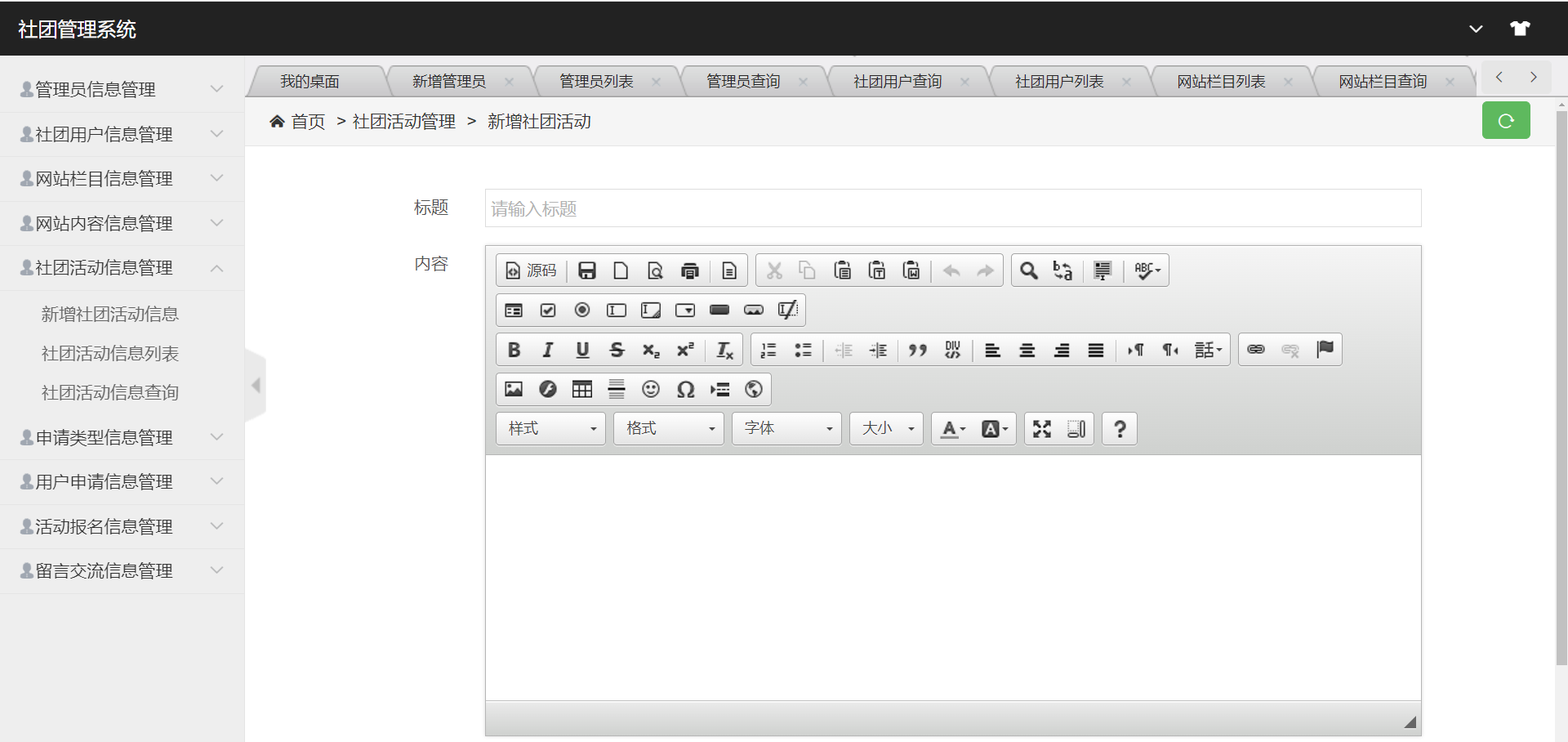The width and height of the screenshot is (1568, 742).
Task: Open the 格式 format dropdown
Action: tap(669, 429)
